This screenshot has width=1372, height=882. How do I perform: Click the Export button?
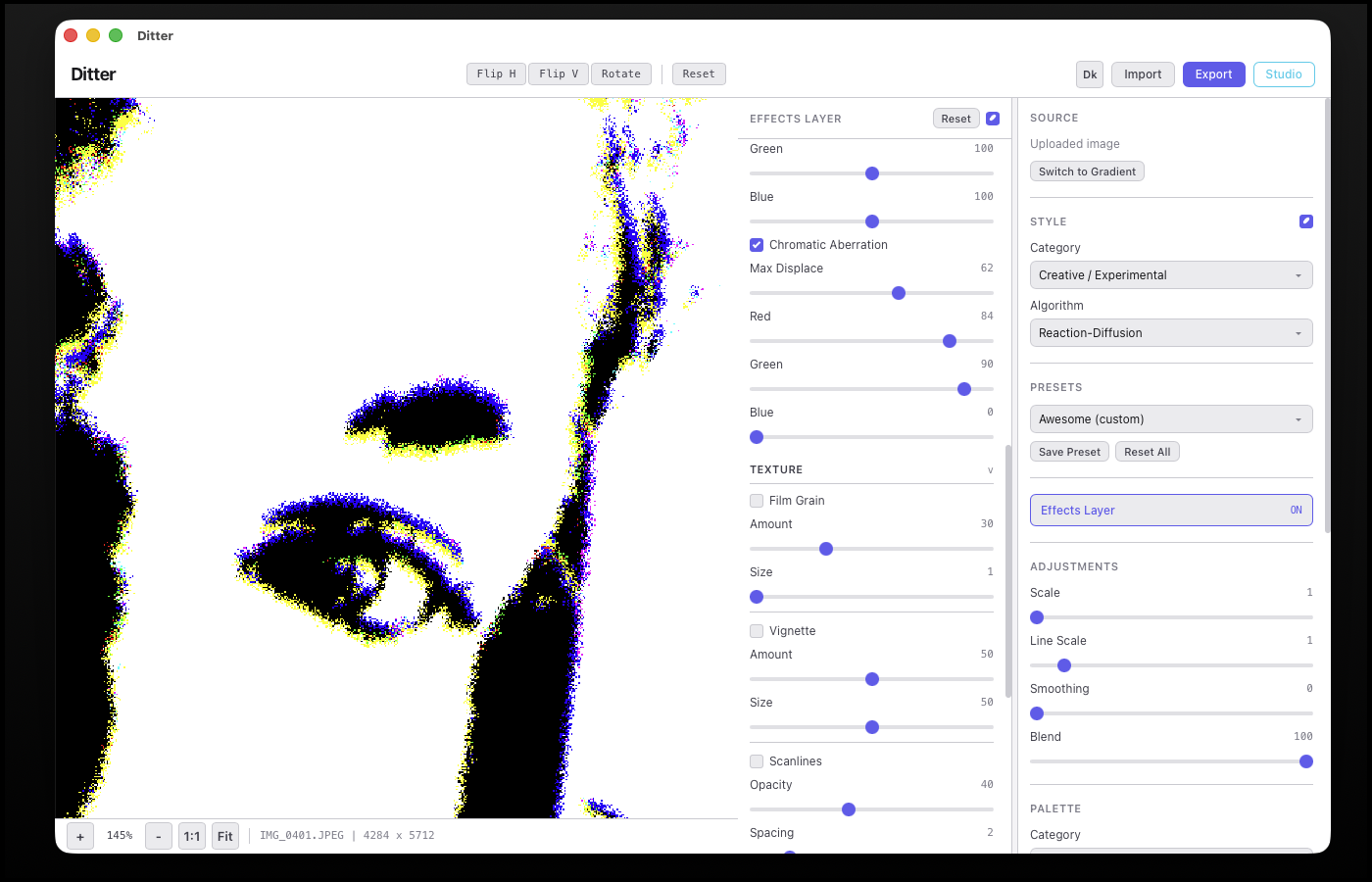(1213, 74)
